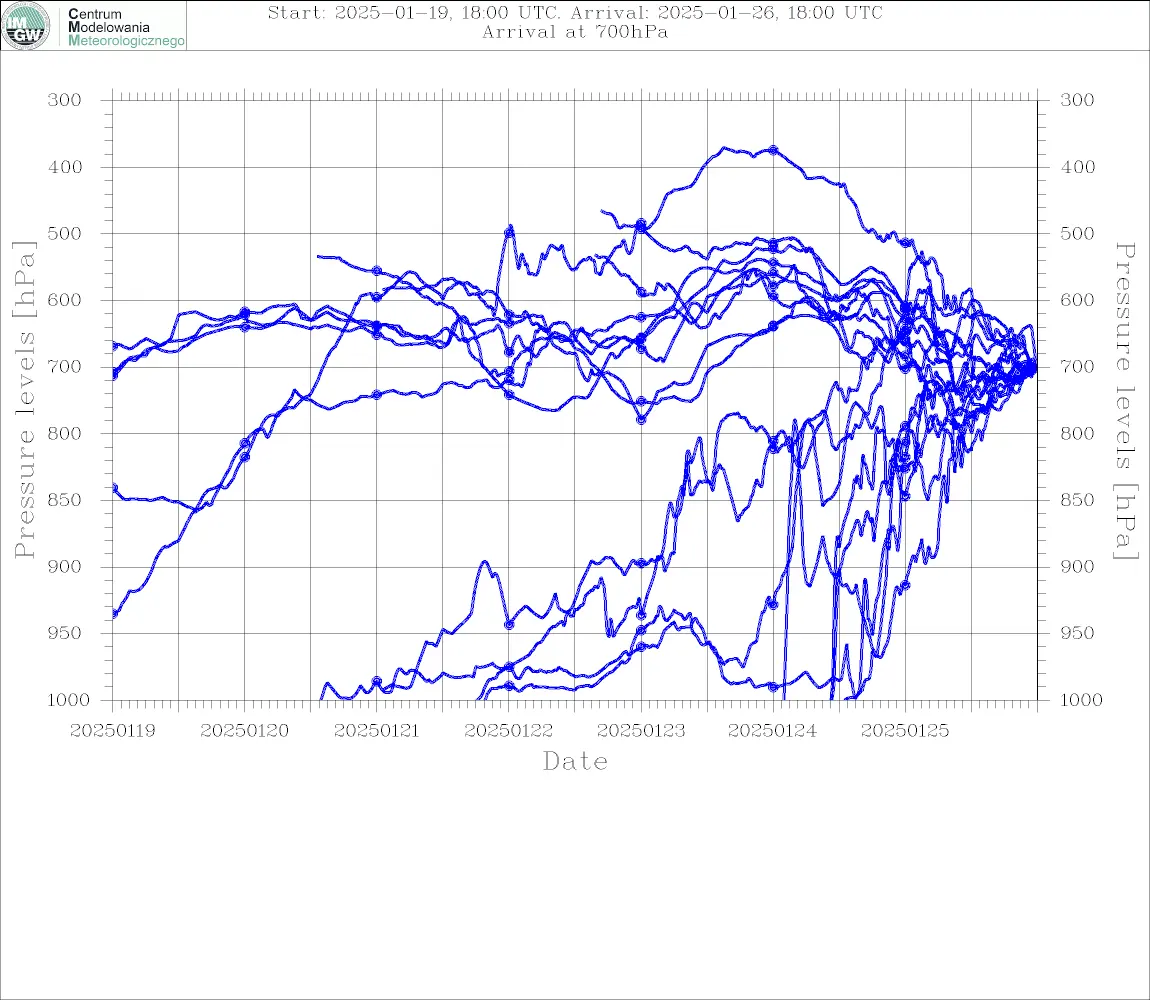This screenshot has width=1150, height=1000.
Task: Click the right 'Pressure levels [hPa]' axis title
Action: [1126, 401]
